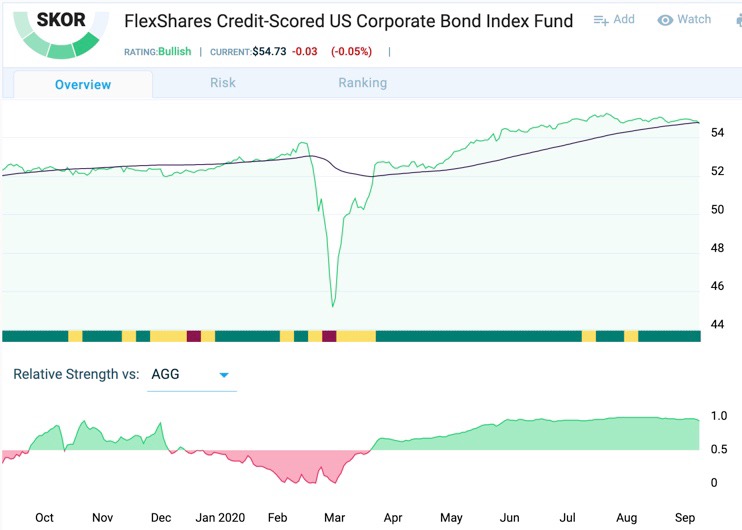
Task: Open the Overview tab
Action: [83, 84]
